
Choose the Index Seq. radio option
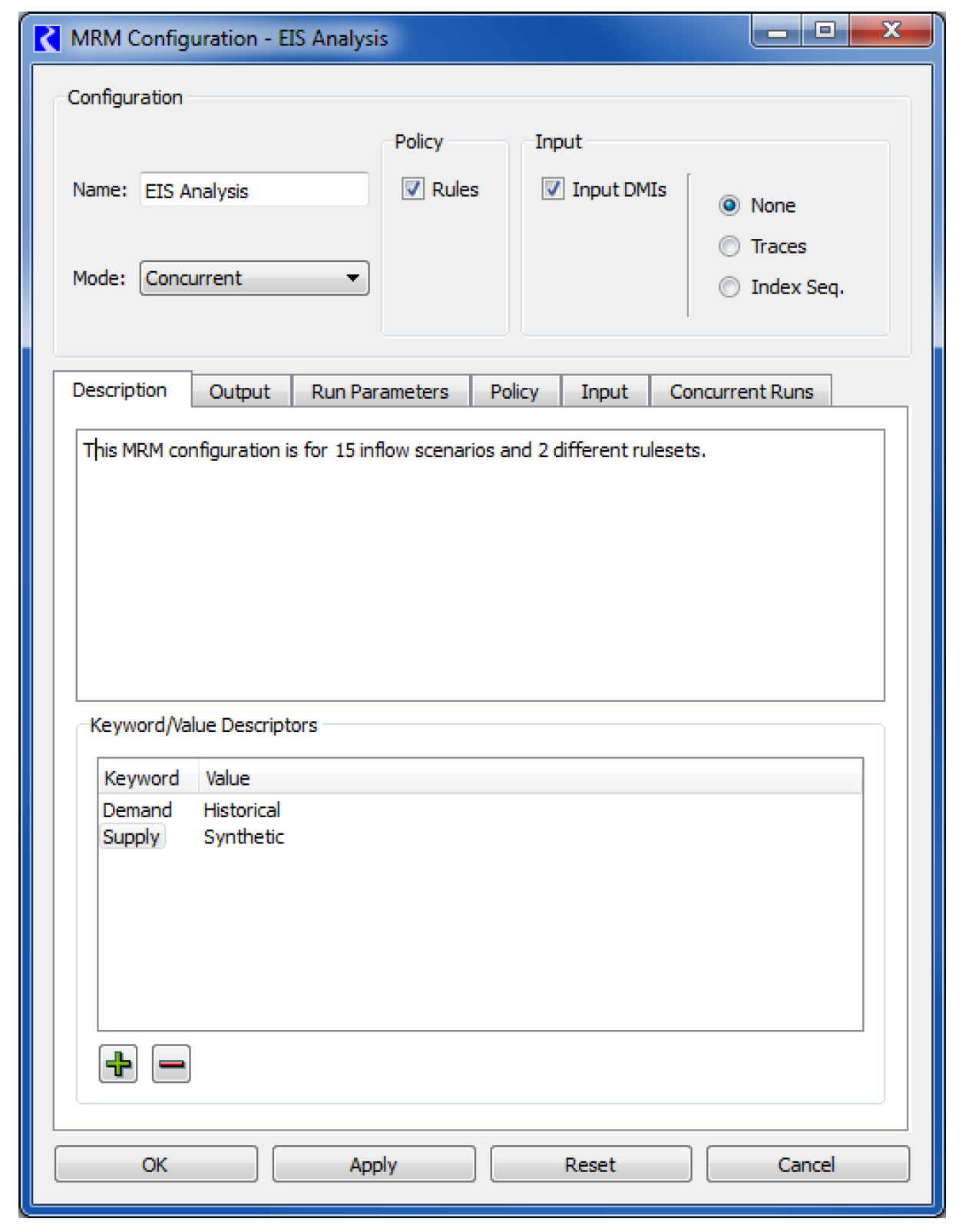[x=729, y=287]
